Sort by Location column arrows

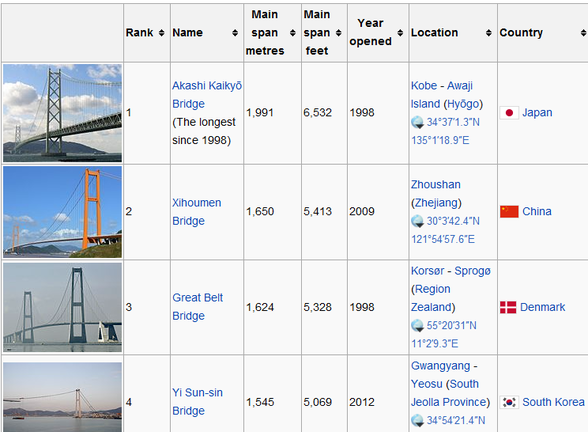[x=488, y=33]
